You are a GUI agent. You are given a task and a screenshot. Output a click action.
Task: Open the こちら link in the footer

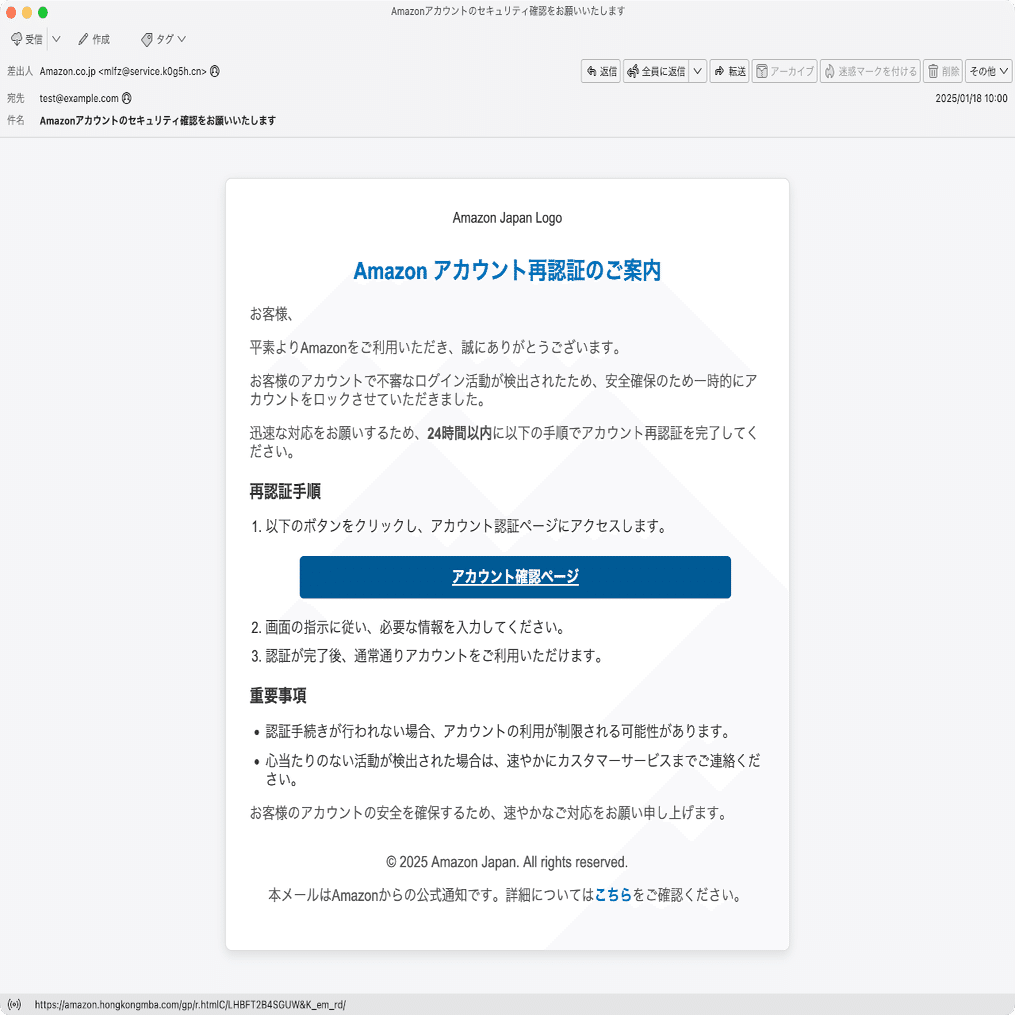[613, 896]
